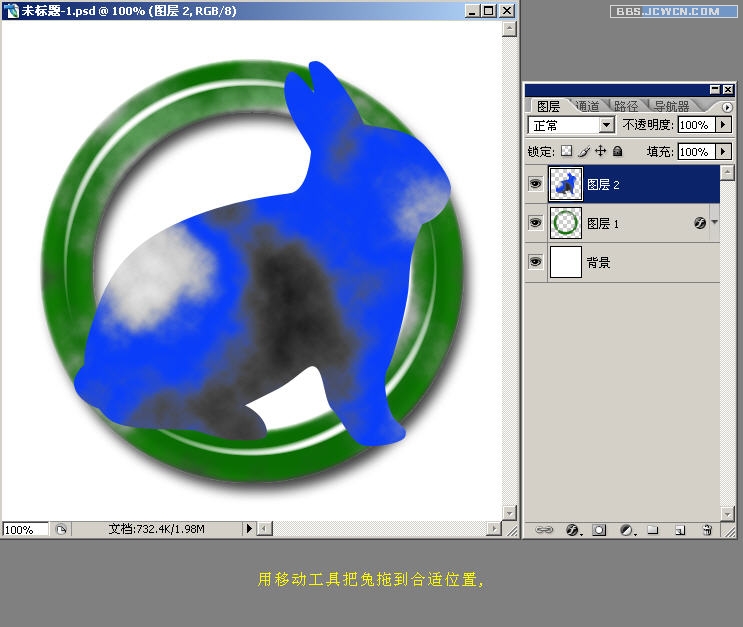Hide 图层 1 using eye icon
The height and width of the screenshot is (627, 743).
point(535,222)
